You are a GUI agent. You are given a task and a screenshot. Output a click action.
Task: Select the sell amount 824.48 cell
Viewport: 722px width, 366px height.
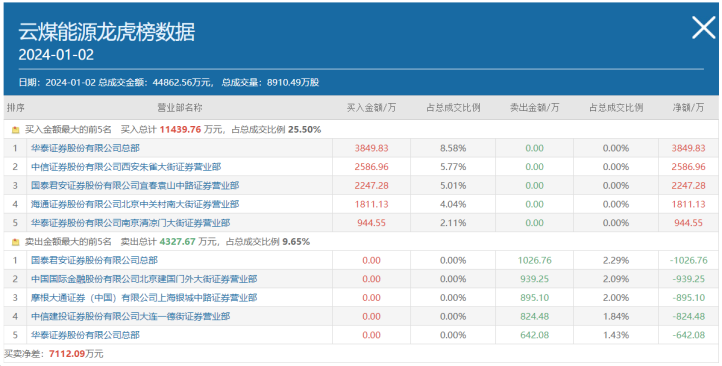535,316
